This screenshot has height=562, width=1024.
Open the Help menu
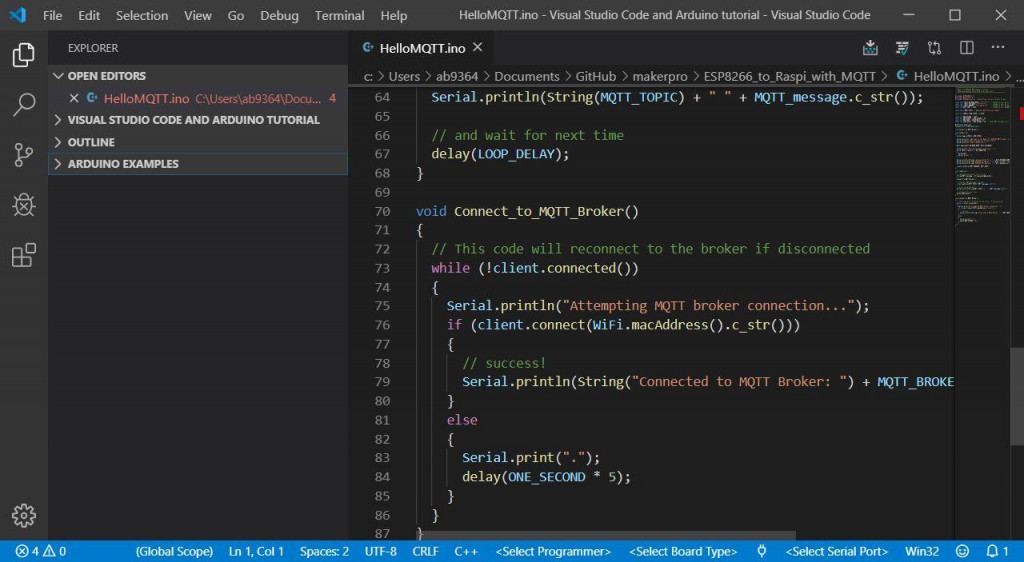pos(394,15)
